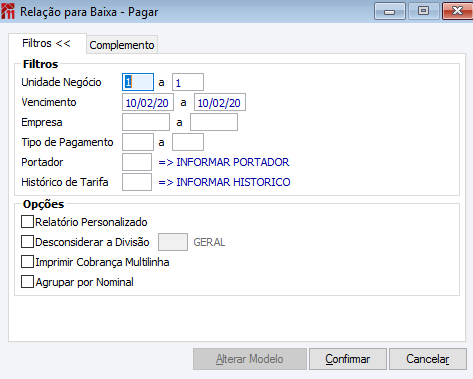Click the Histórico de Tarifa label
Screen dimensions: 473x379
click(x=65, y=182)
